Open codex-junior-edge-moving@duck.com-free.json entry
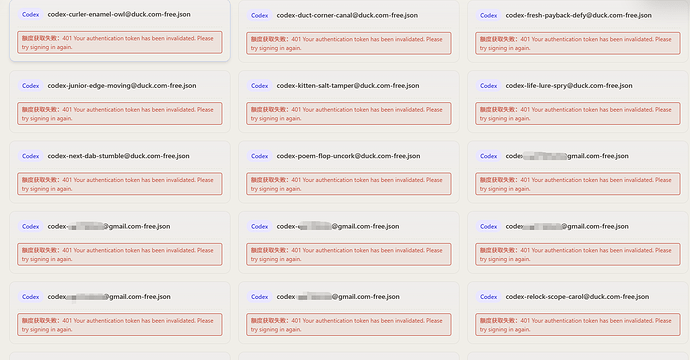Viewport: 690px width, 360px height. 122,86
